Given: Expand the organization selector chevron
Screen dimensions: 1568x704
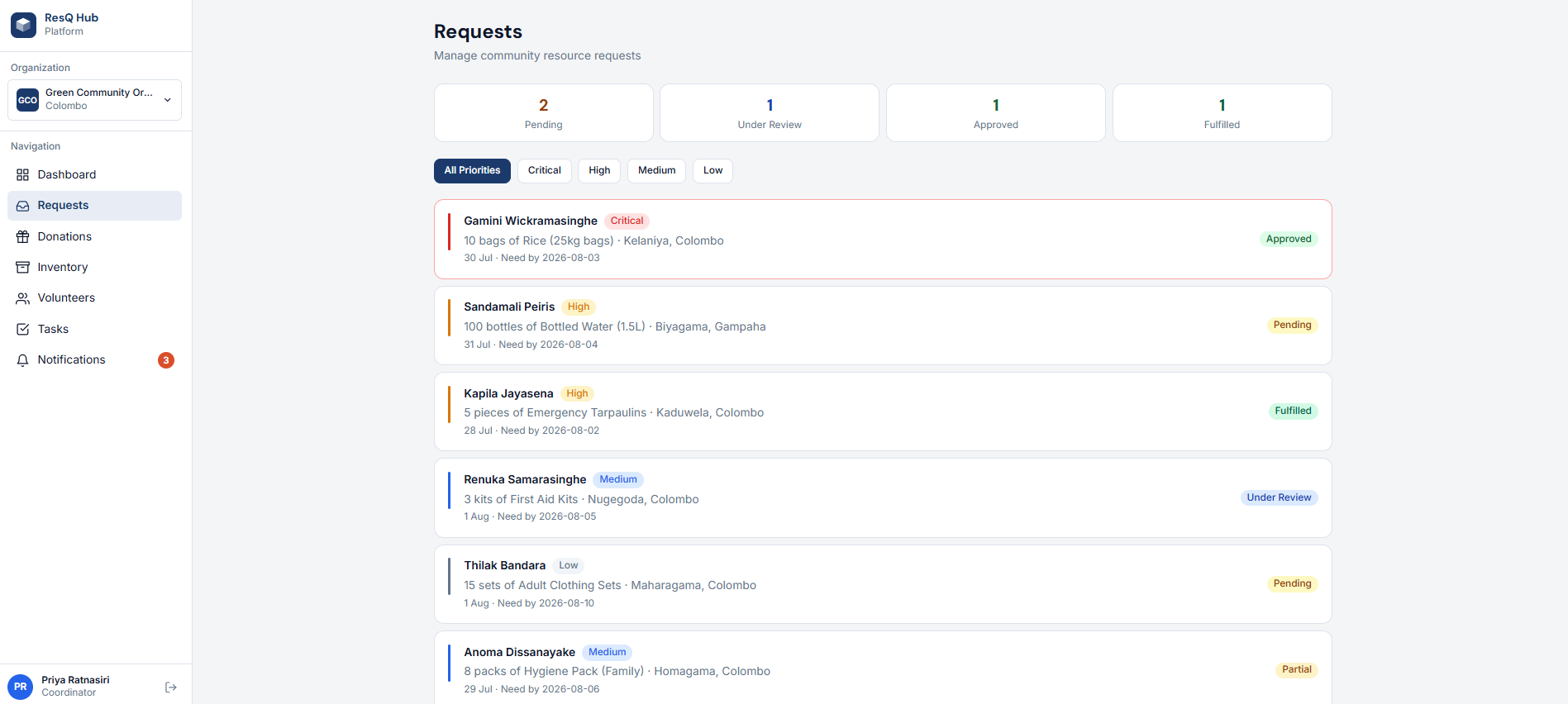Looking at the screenshot, I should (x=168, y=100).
